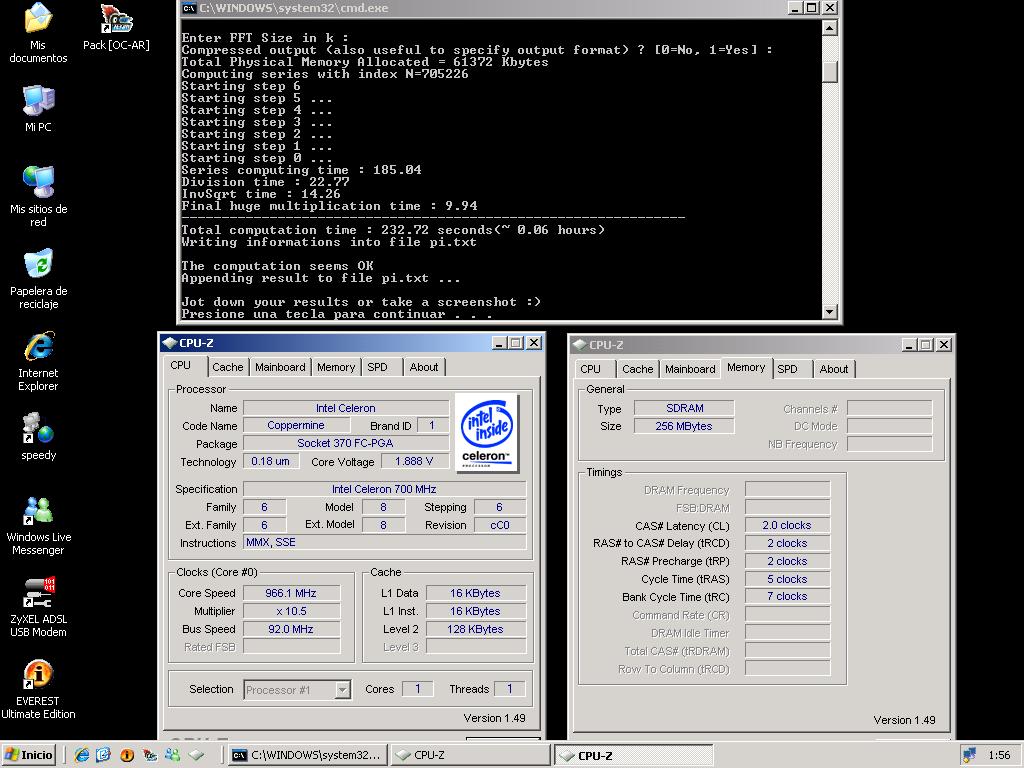Click Internet Explorer quick launch icon
This screenshot has height=768, width=1024.
click(x=82, y=755)
